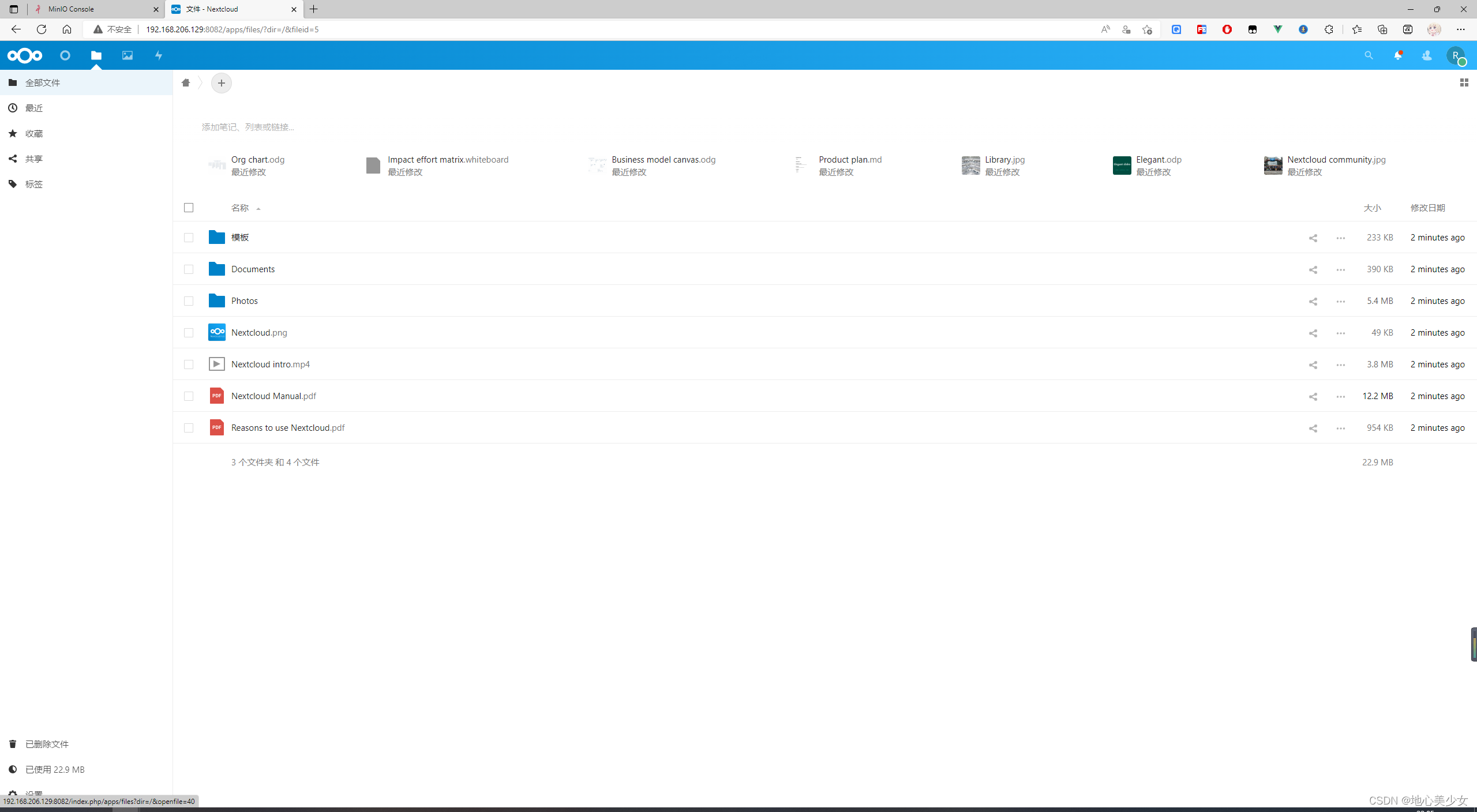Go to home folder breadcrumb icon
Screen dimensions: 1477x812
pyautogui.click(x=186, y=82)
